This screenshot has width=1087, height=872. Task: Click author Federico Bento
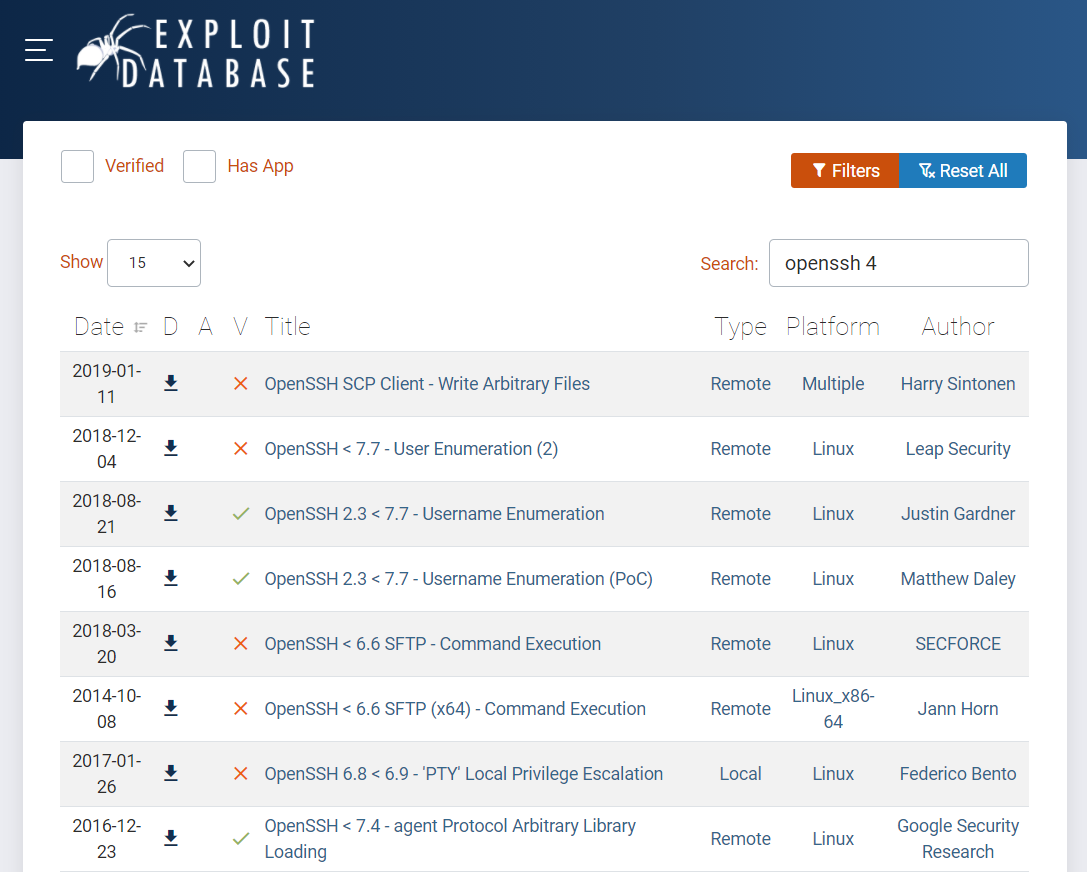(958, 774)
